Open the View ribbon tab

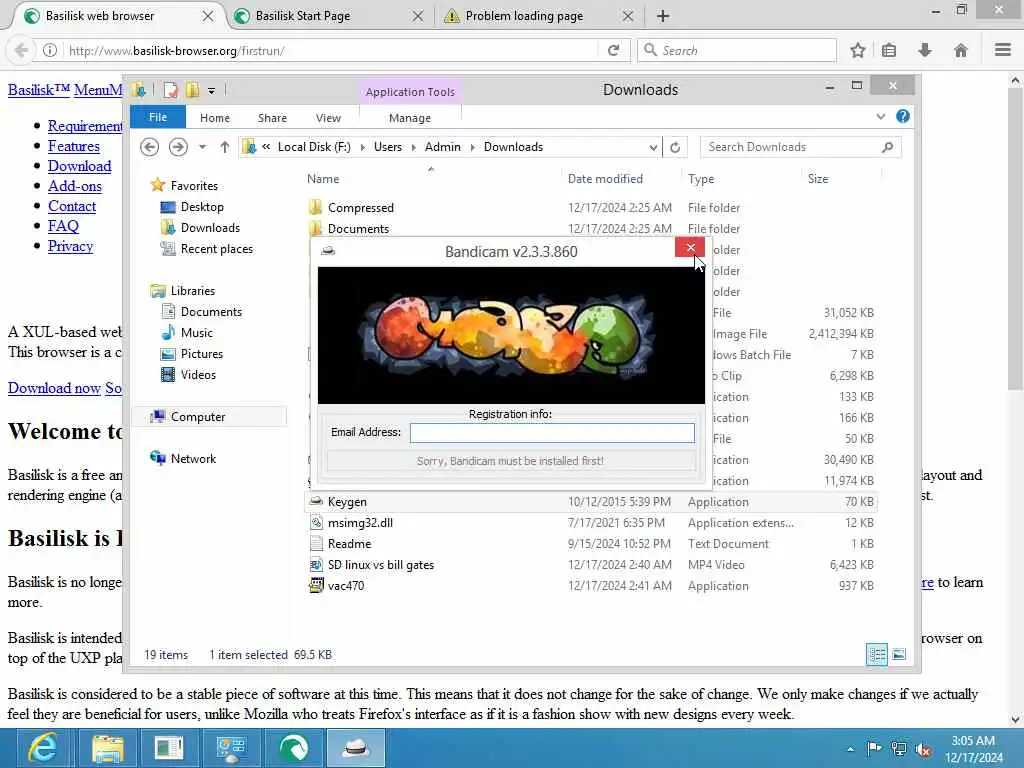328,118
